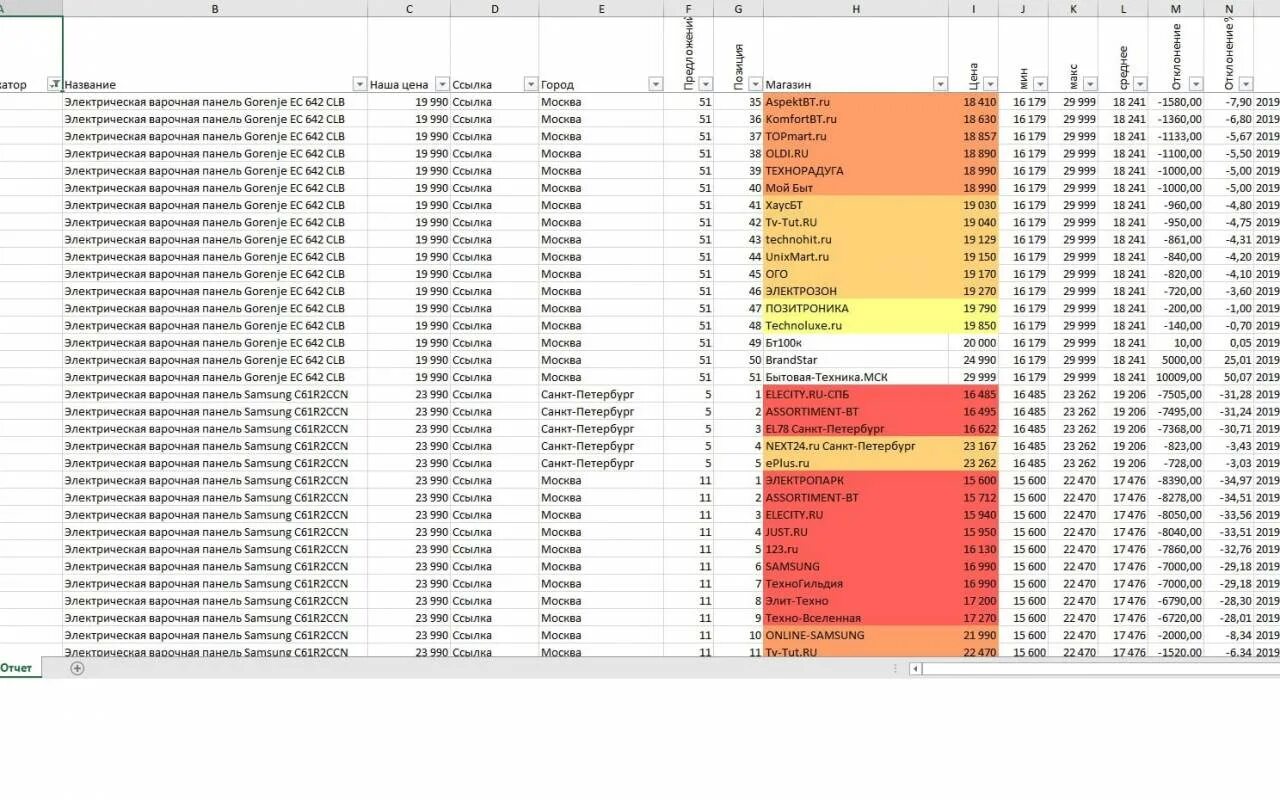Open the макс column filter dropdown
This screenshot has width=1280, height=800.
(1090, 85)
